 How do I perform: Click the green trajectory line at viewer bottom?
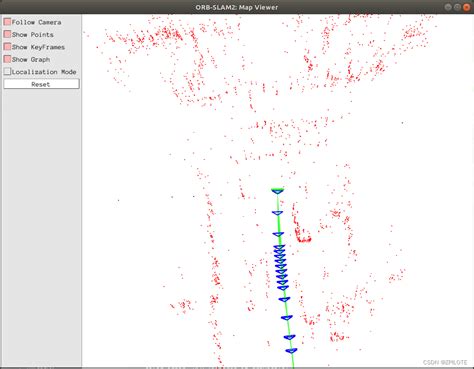tap(293, 362)
